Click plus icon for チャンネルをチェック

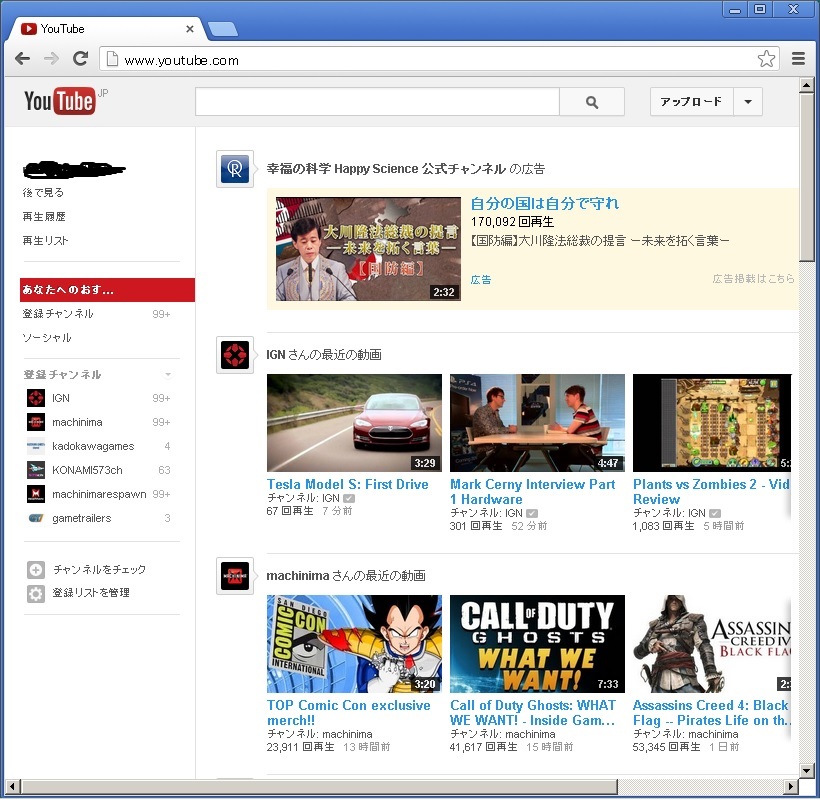[x=36, y=569]
